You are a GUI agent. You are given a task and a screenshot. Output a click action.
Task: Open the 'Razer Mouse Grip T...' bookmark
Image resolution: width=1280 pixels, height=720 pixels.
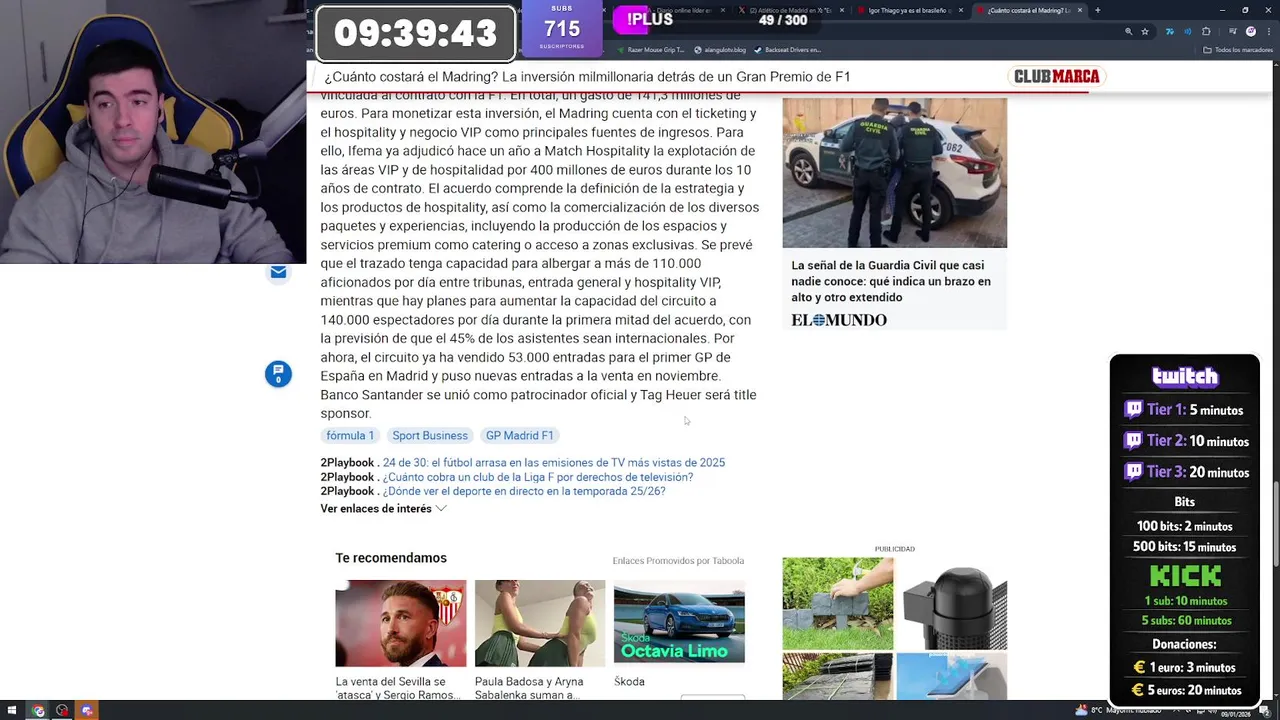pyautogui.click(x=651, y=50)
